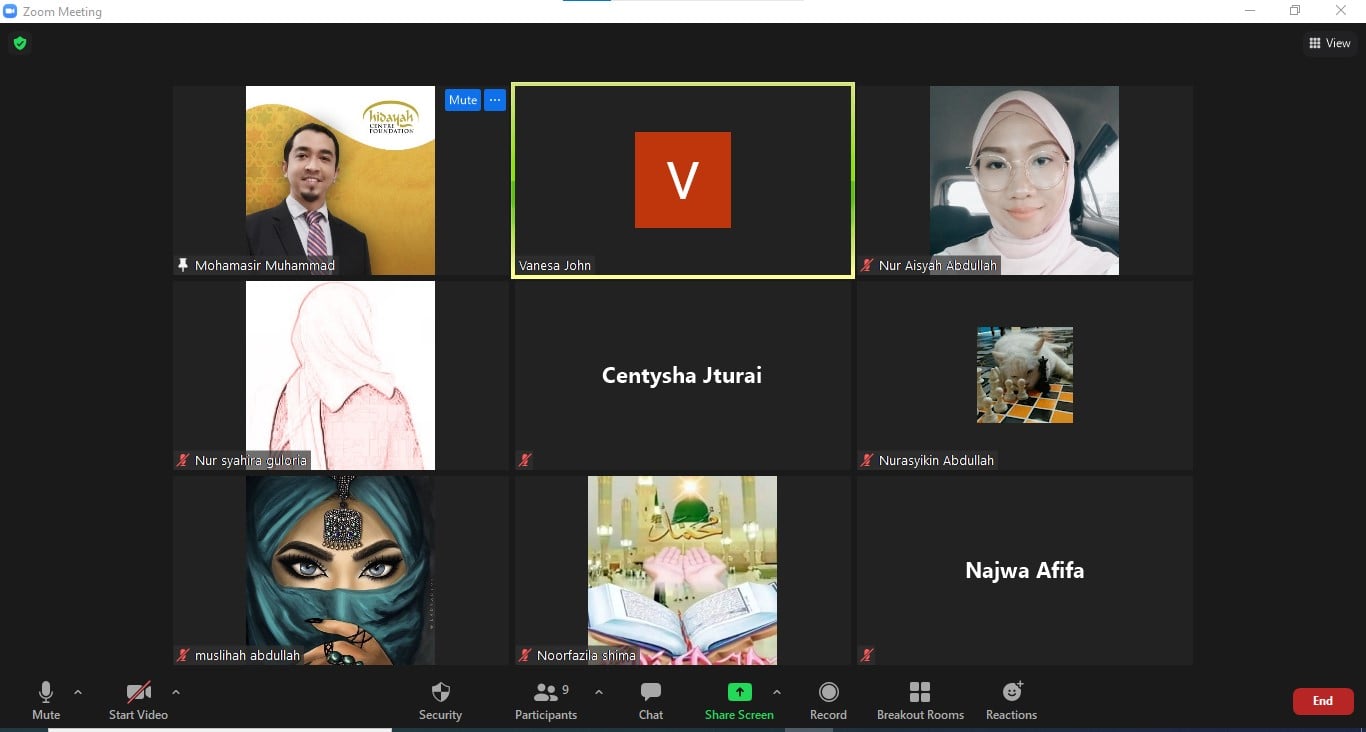1366x732 pixels.
Task: Click the green Share Screen icon
Action: coord(739,692)
